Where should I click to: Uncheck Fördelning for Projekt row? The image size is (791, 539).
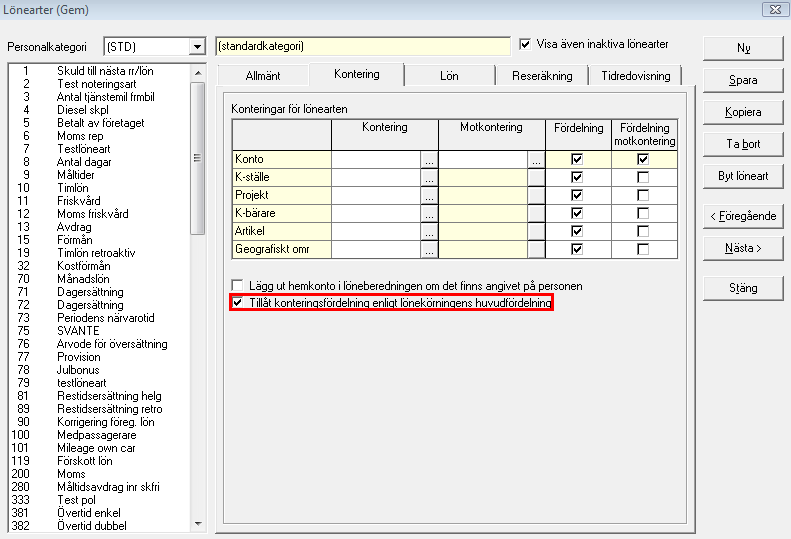pyautogui.click(x=577, y=195)
